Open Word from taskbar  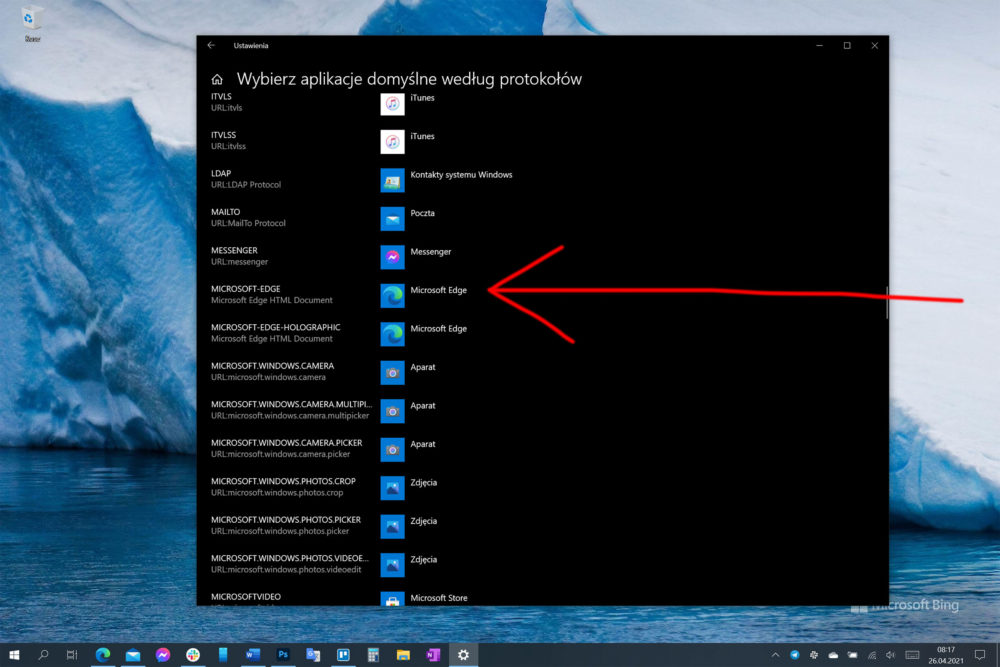click(x=253, y=655)
